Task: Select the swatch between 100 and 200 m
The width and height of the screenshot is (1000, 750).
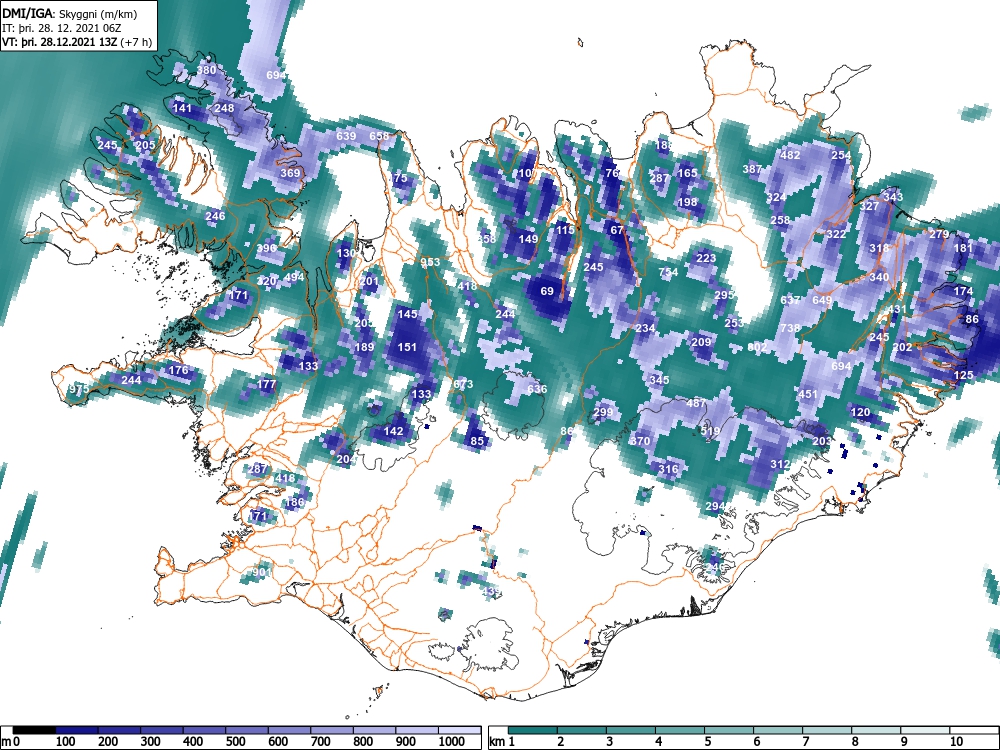Action: click(77, 730)
